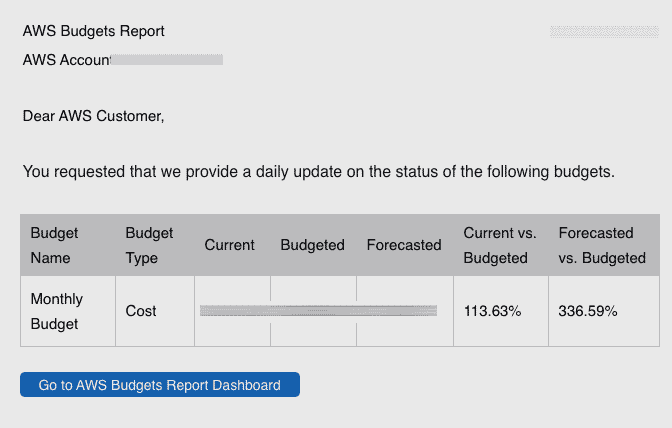Select the 113.63% value cell

[501, 311]
